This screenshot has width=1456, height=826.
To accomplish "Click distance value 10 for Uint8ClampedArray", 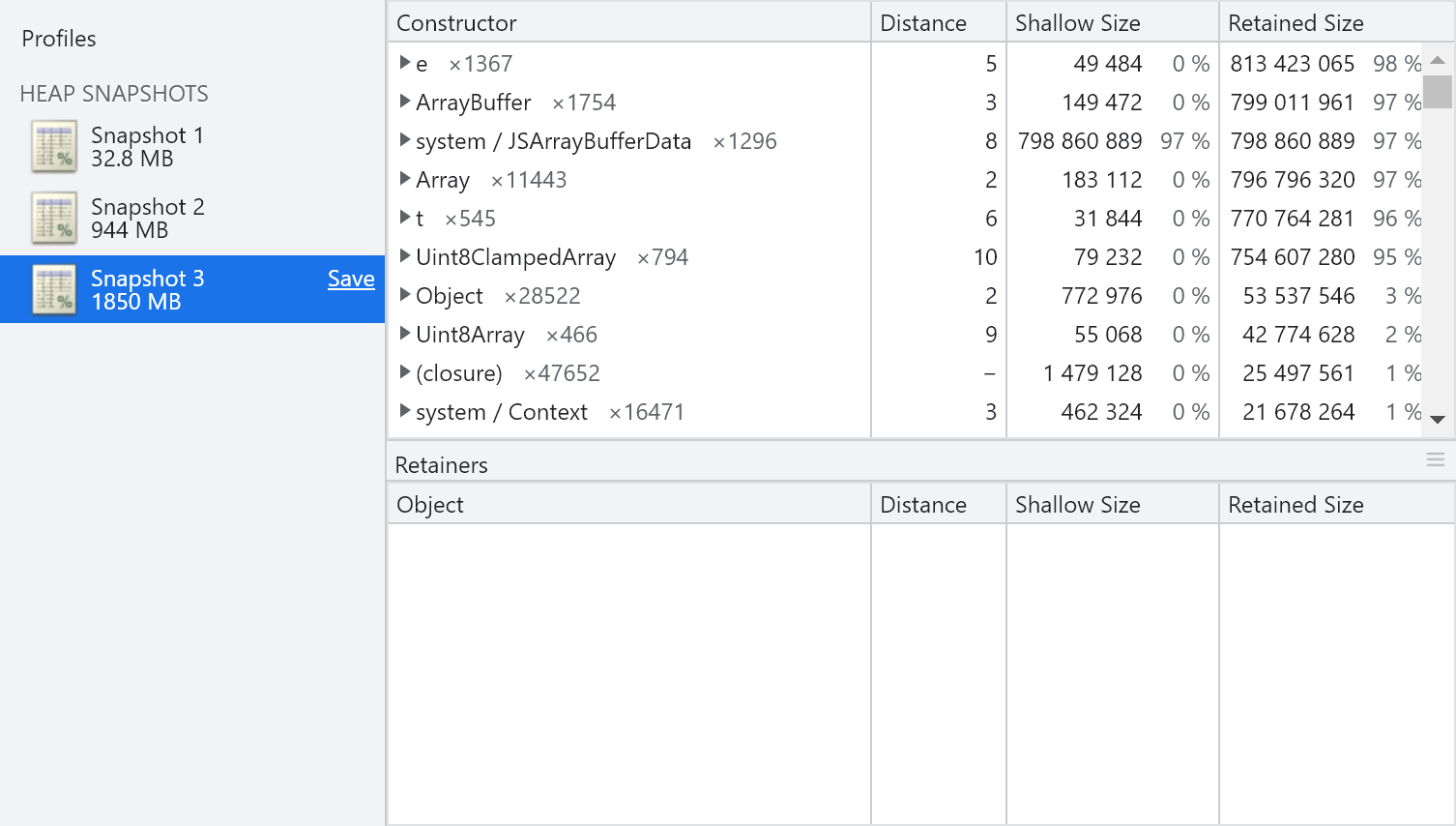I will click(x=985, y=257).
